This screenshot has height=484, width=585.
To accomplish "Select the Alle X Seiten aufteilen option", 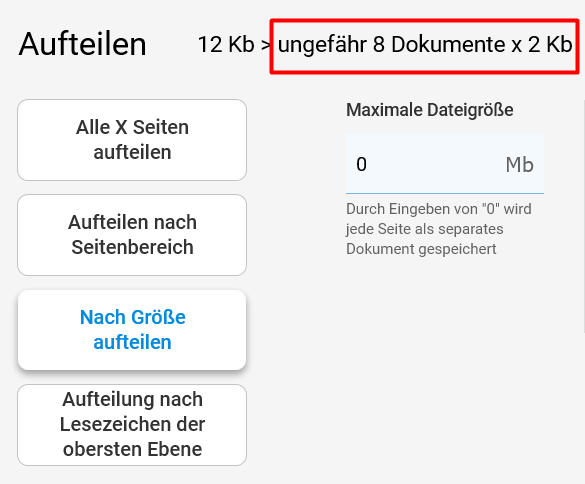I will [x=132, y=140].
